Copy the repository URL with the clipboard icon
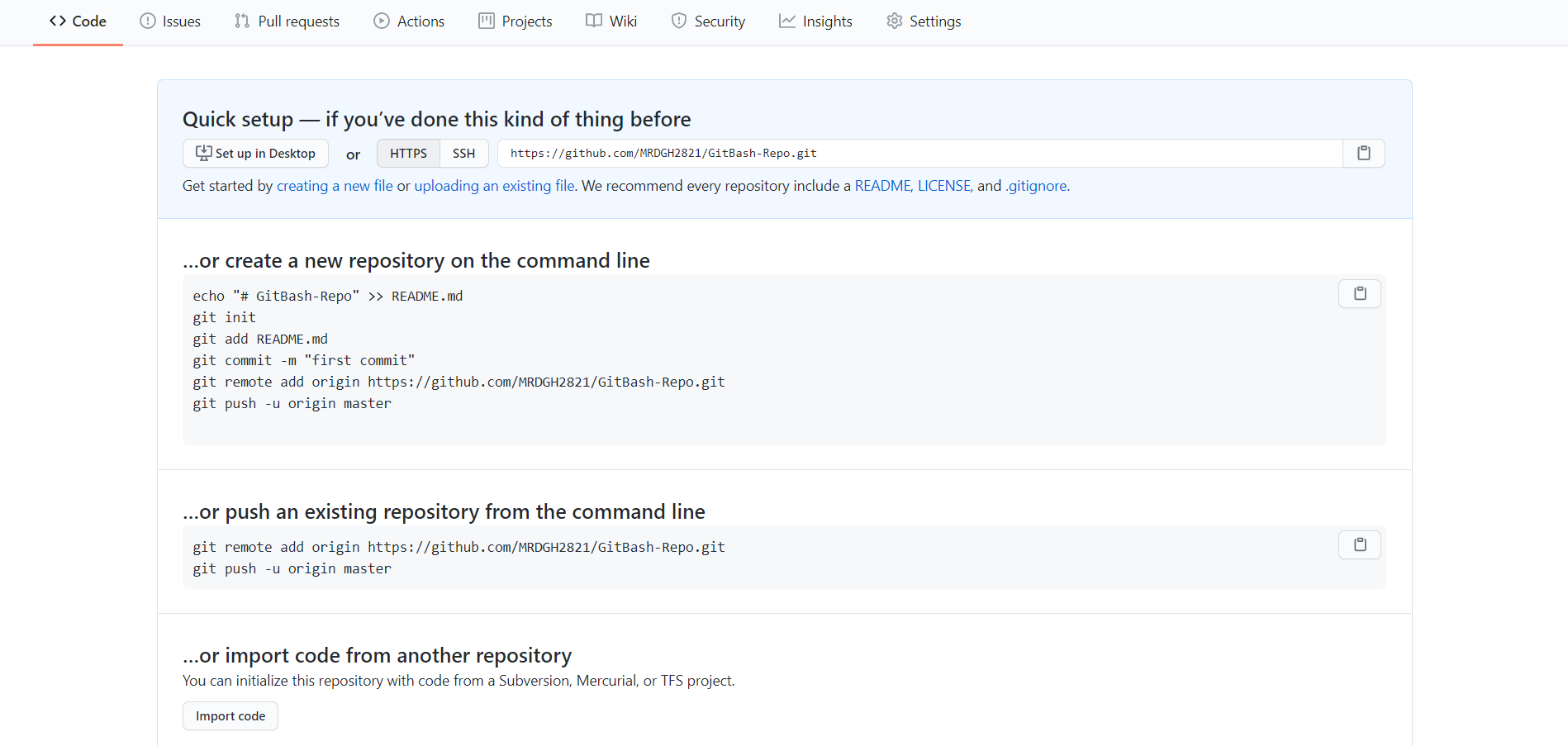Screen dimensions: 1568x746 tap(1363, 153)
